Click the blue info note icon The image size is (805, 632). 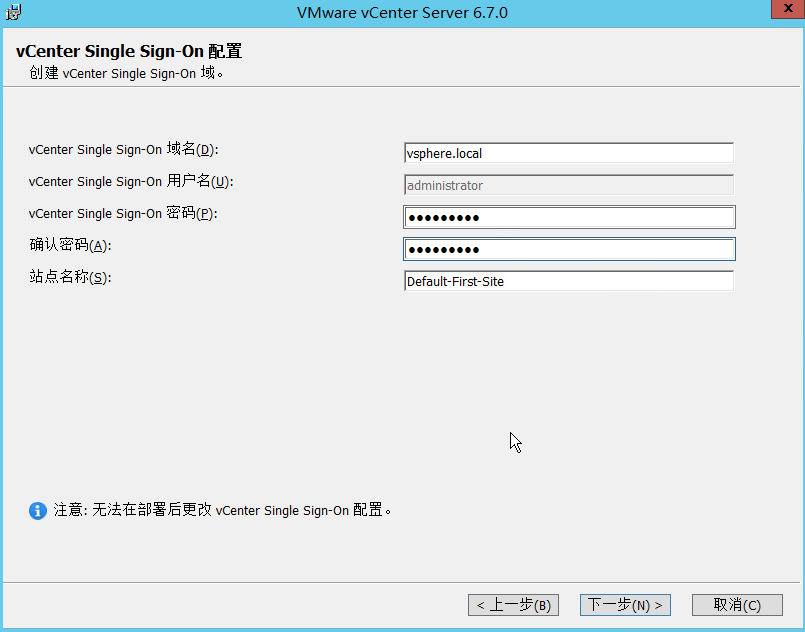point(37,510)
